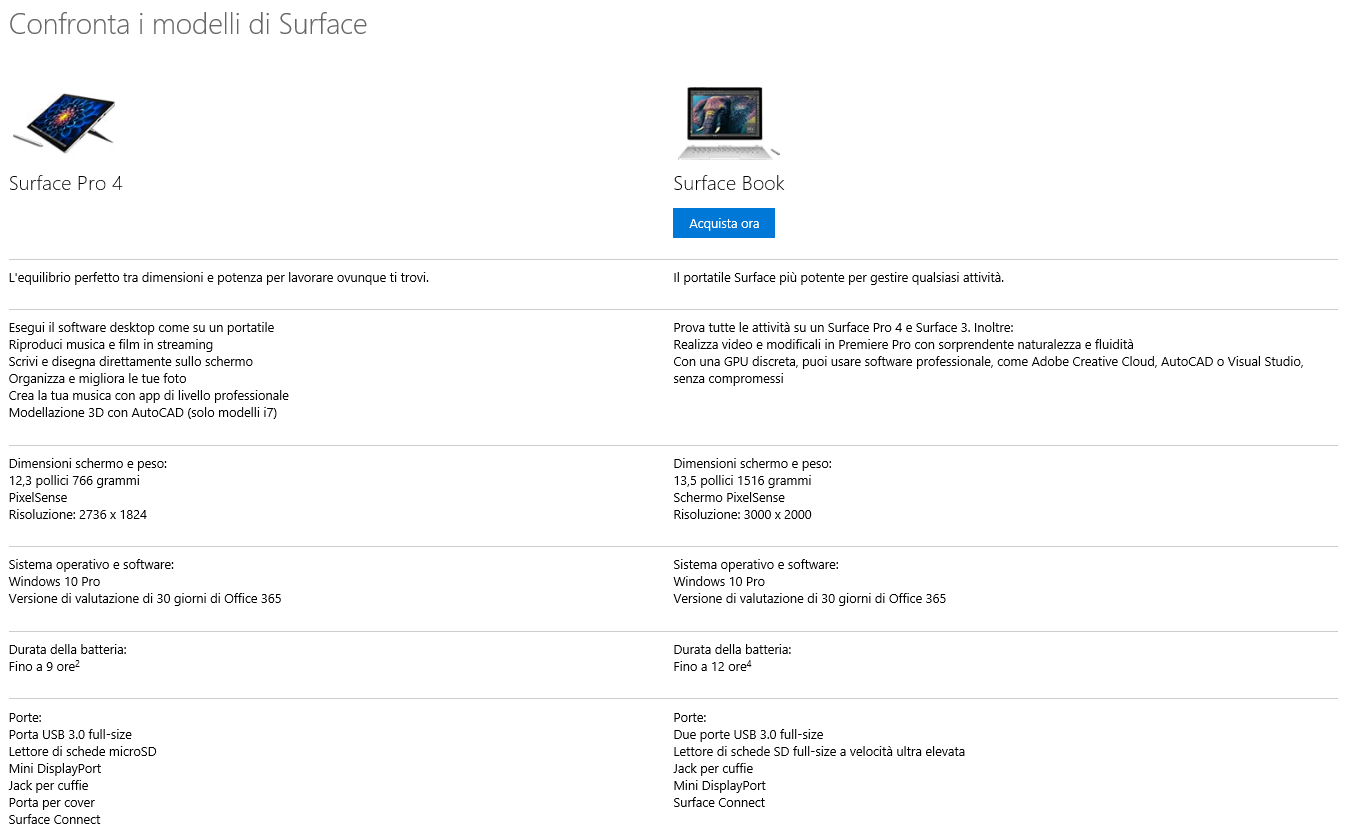Click Lettore di schede microSD

tap(83, 752)
